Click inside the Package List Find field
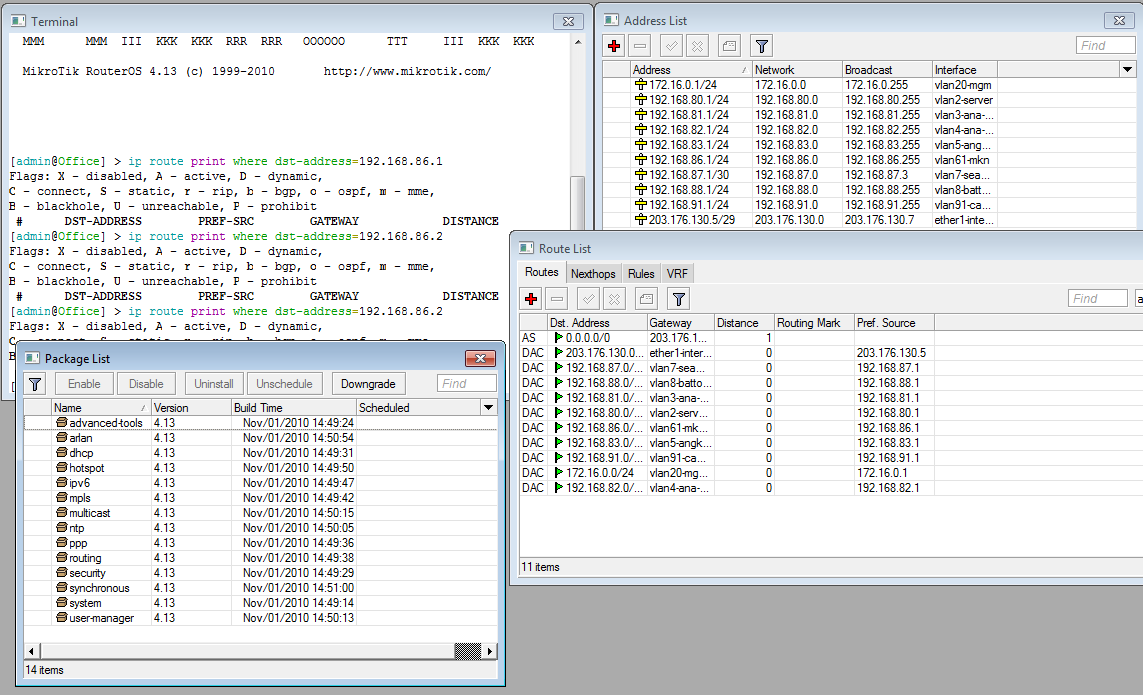 465,383
